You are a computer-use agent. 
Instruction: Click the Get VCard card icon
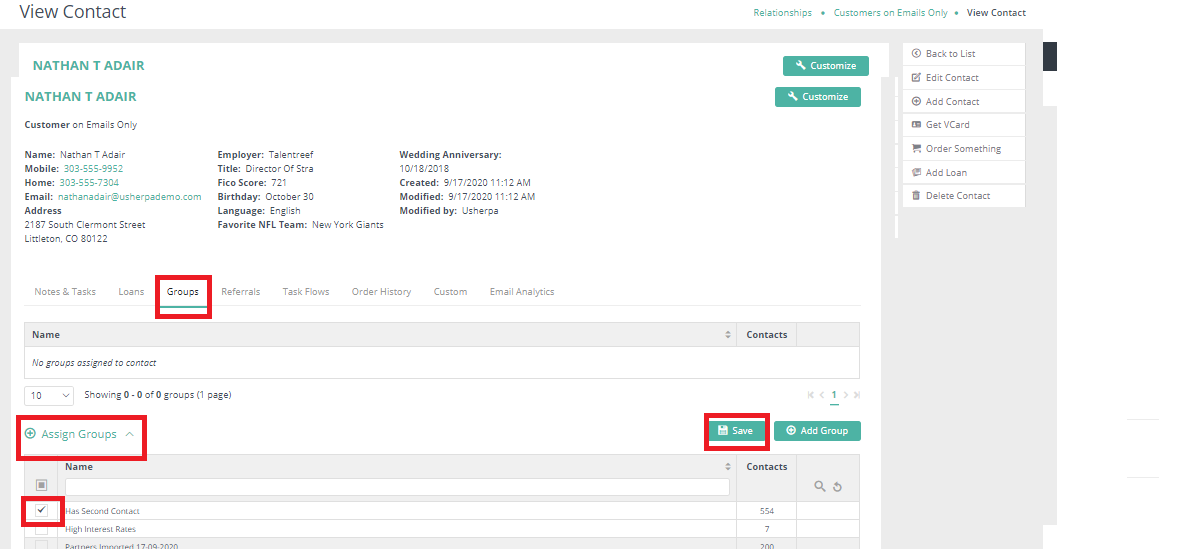tap(916, 125)
